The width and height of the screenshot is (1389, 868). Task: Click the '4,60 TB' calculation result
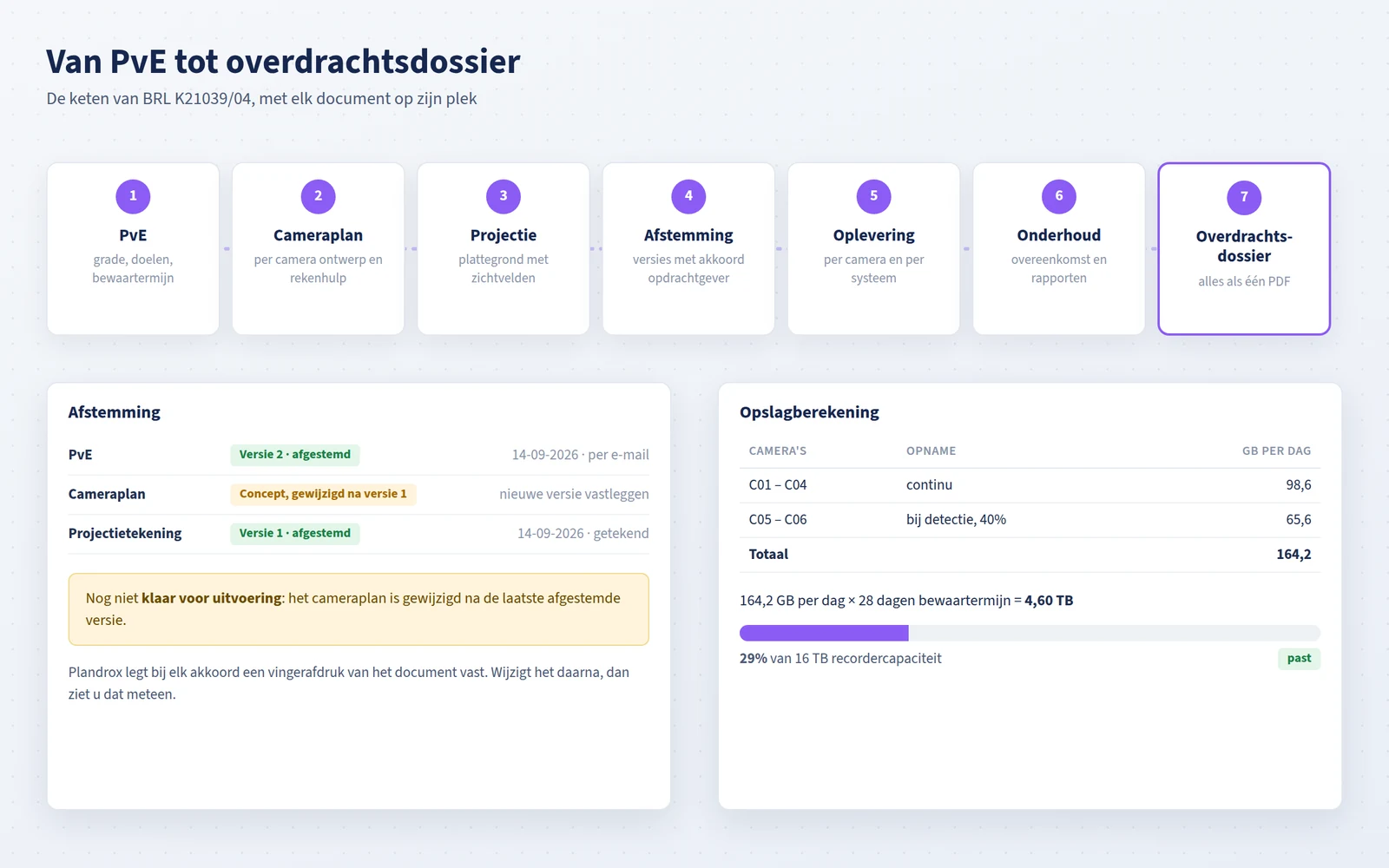[x=1049, y=601]
